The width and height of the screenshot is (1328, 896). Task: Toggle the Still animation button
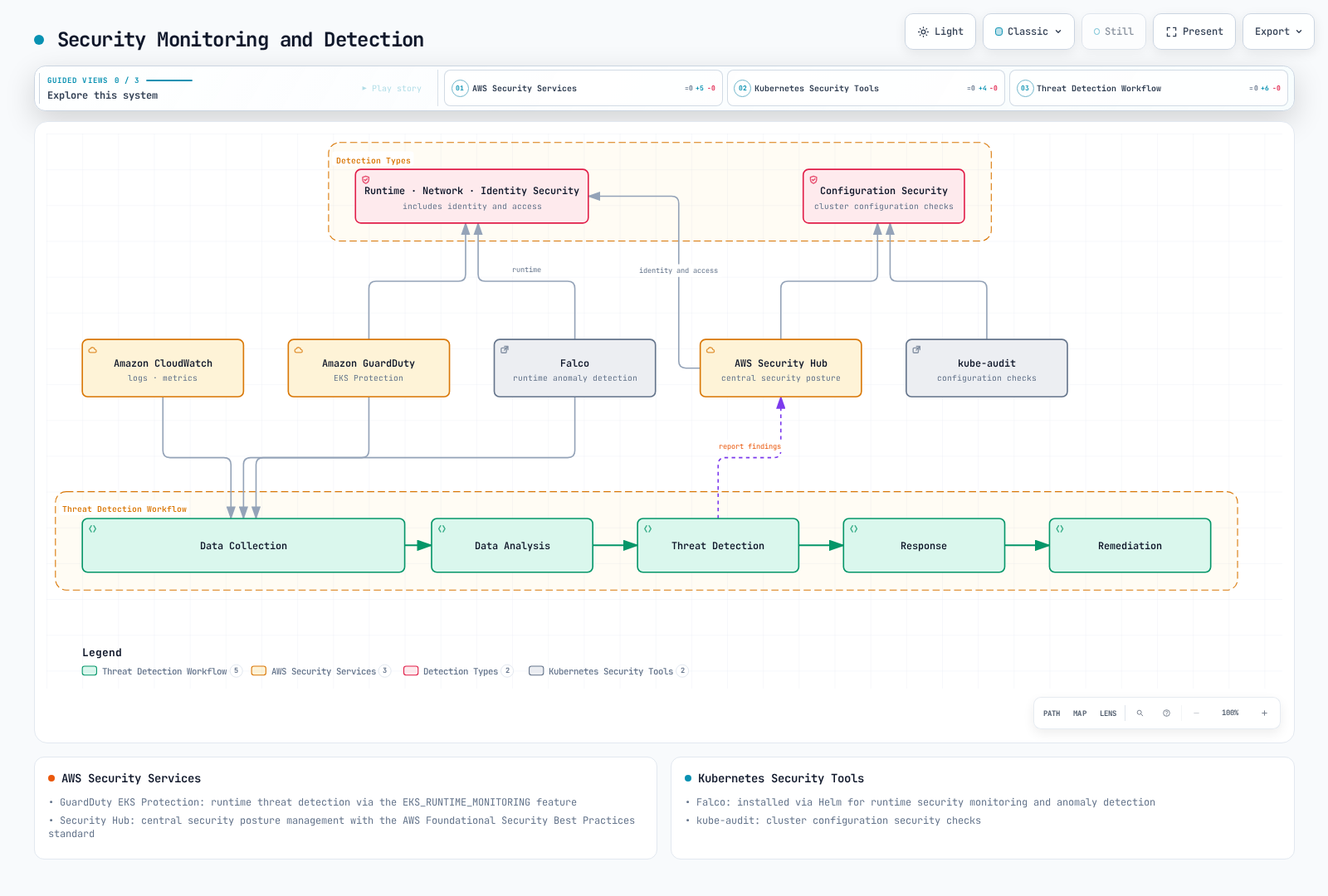click(1114, 32)
